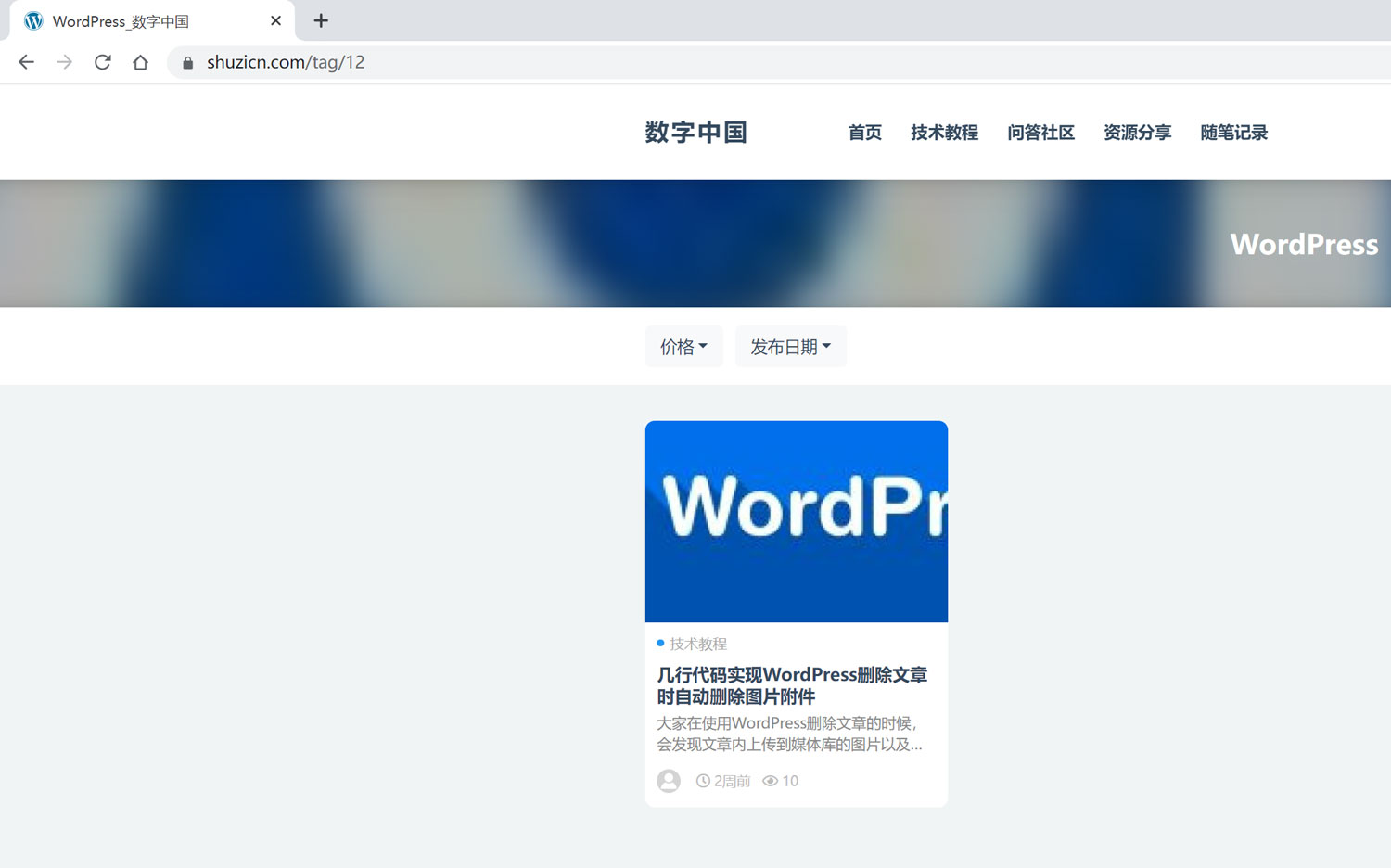Click the WordPress favicon in the tab
This screenshot has height=868, width=1391.
33,20
